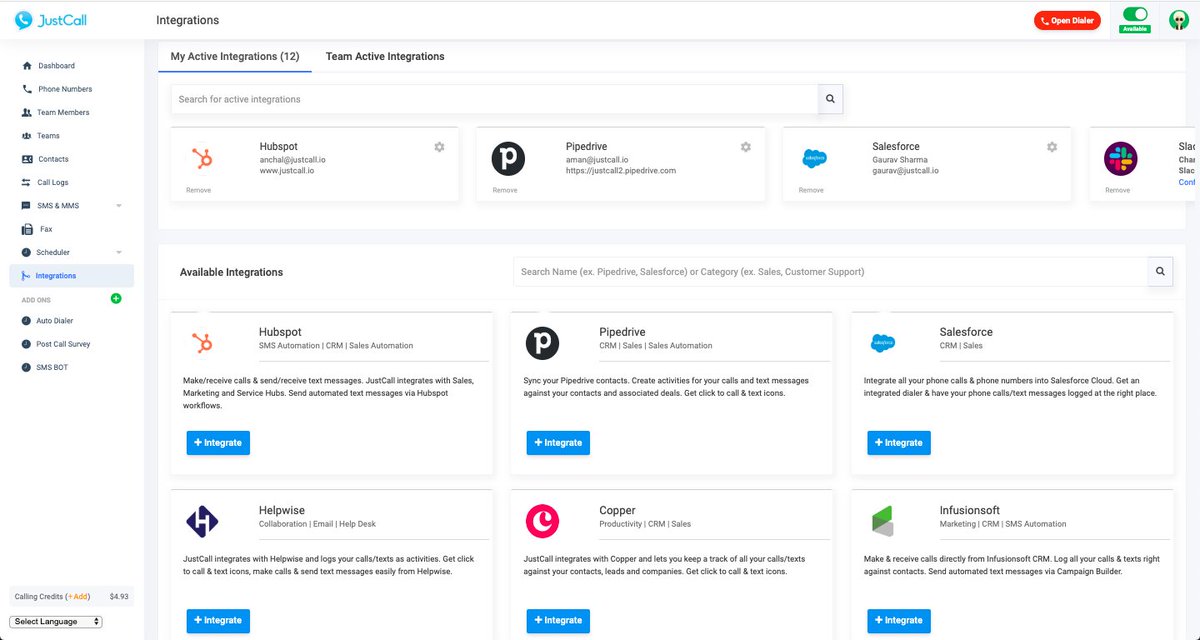Image resolution: width=1200 pixels, height=640 pixels.
Task: Click the Phone Numbers handset icon
Action: click(x=27, y=89)
